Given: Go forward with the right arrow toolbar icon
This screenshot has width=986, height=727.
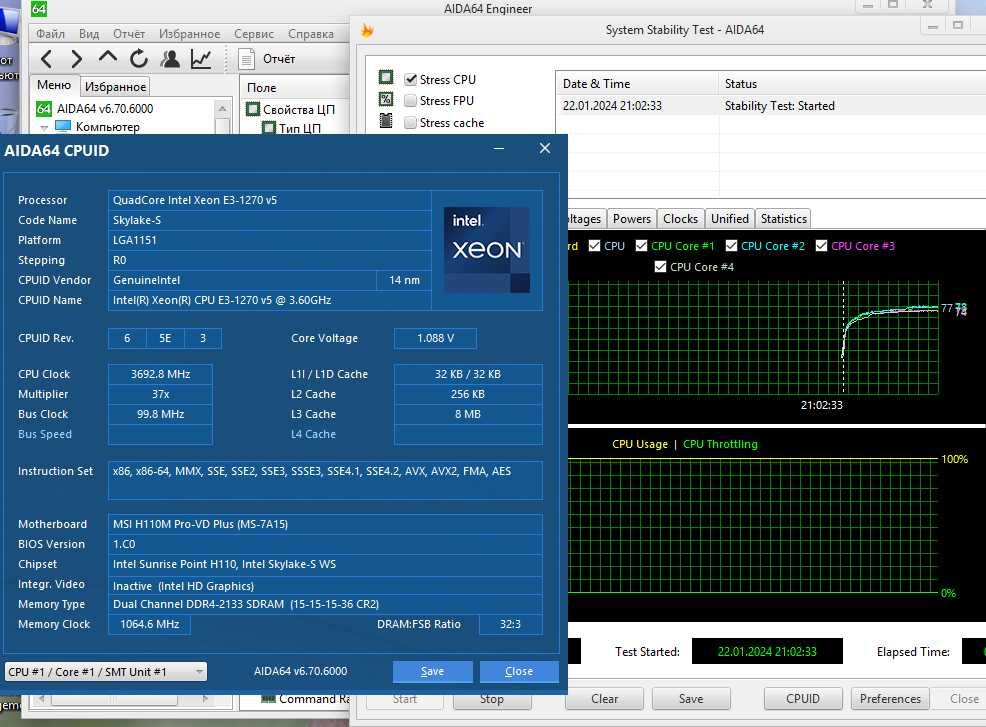Looking at the screenshot, I should (x=77, y=59).
